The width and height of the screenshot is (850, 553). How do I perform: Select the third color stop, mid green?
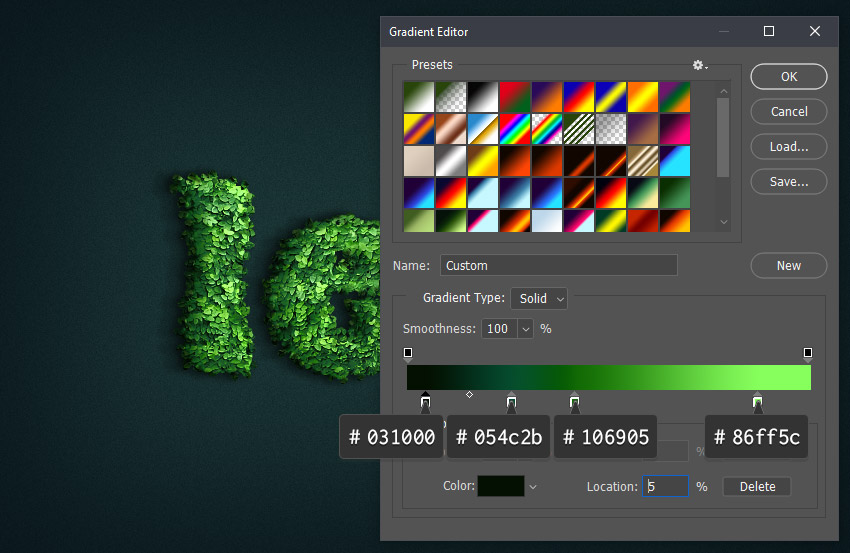[575, 402]
